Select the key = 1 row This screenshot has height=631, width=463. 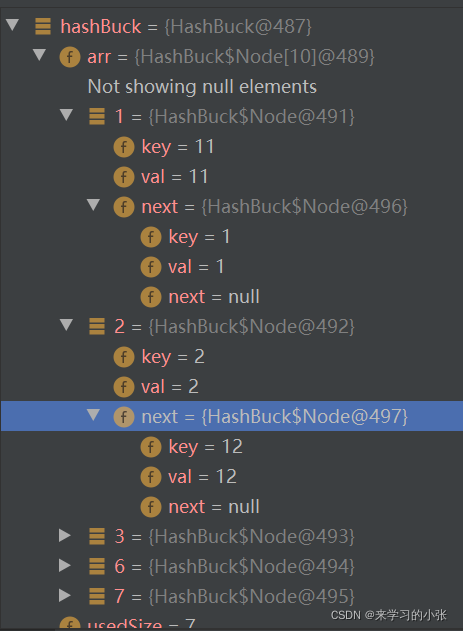[232, 237]
